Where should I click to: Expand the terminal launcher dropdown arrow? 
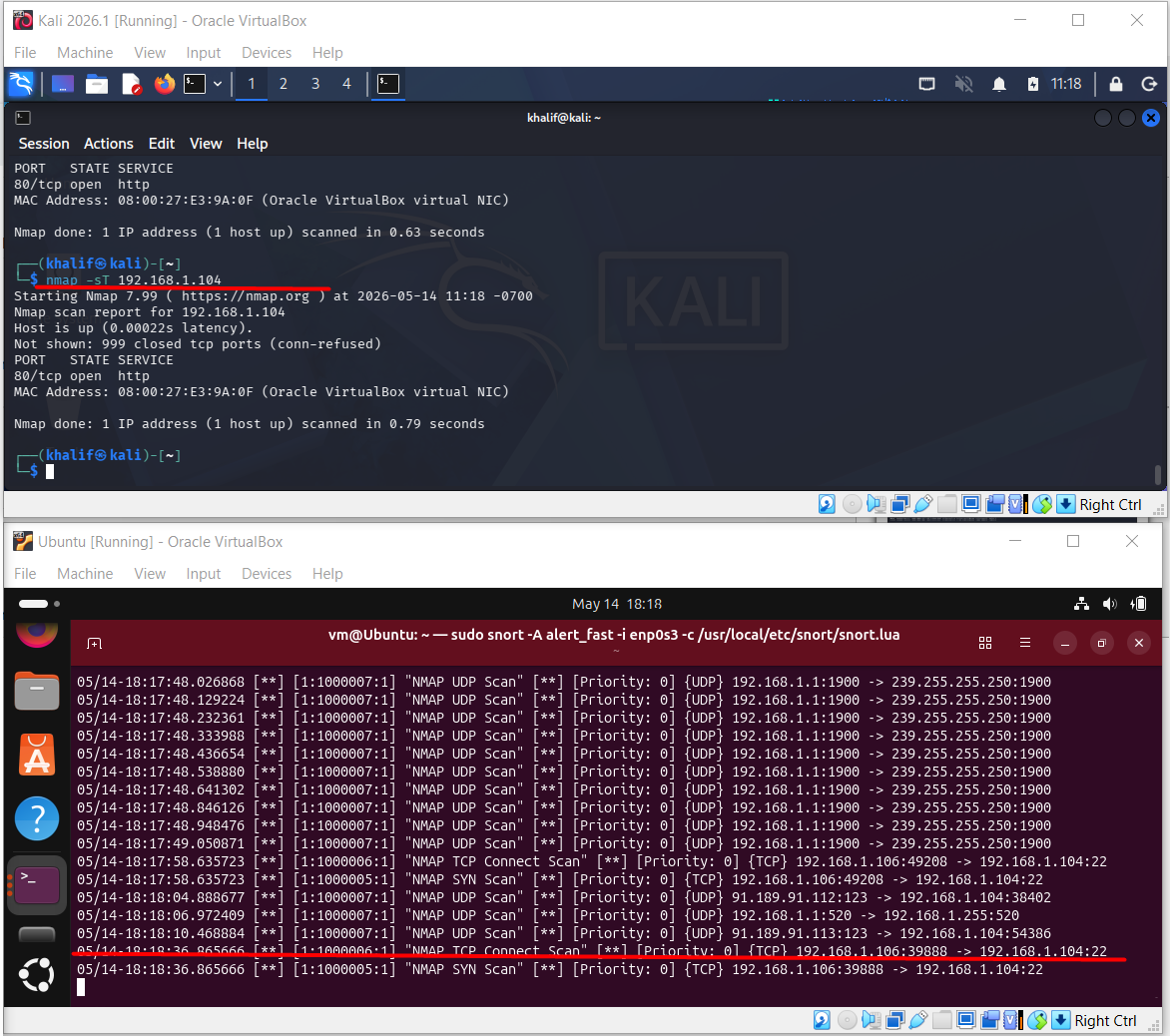coord(218,84)
